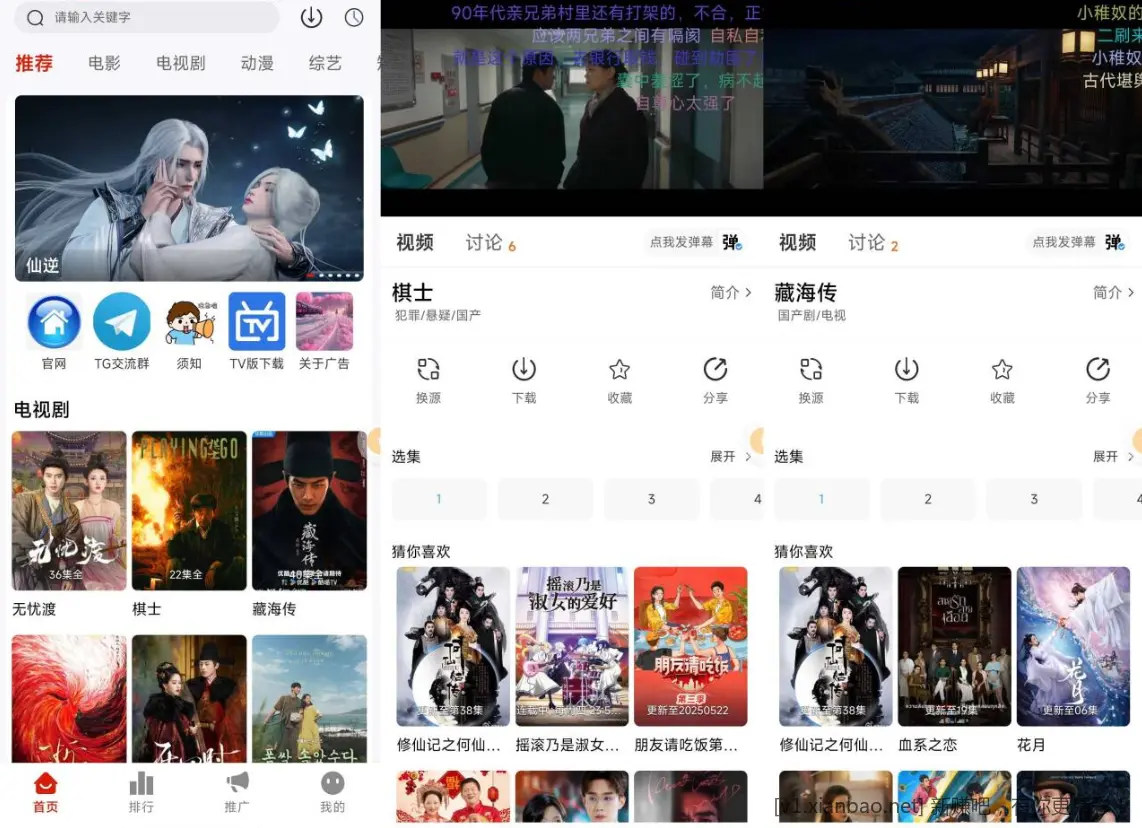Open the download manager icon beside search

coord(311,17)
